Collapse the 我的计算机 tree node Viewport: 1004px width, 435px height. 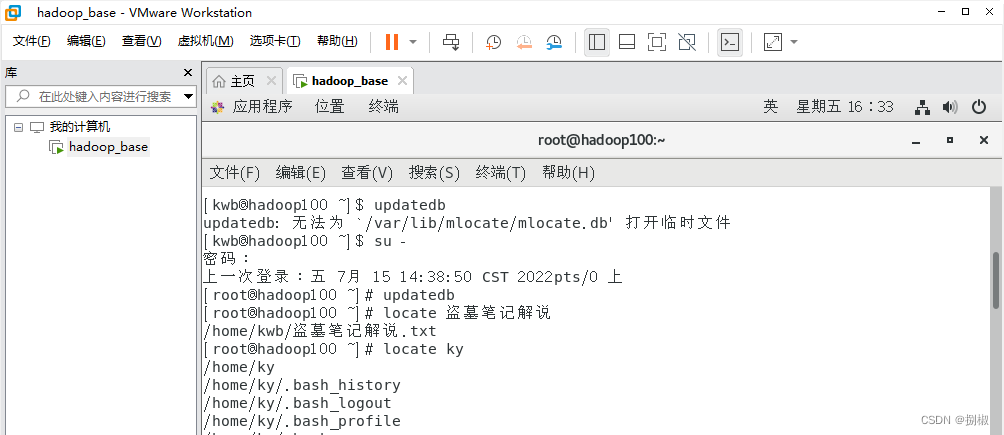point(18,127)
